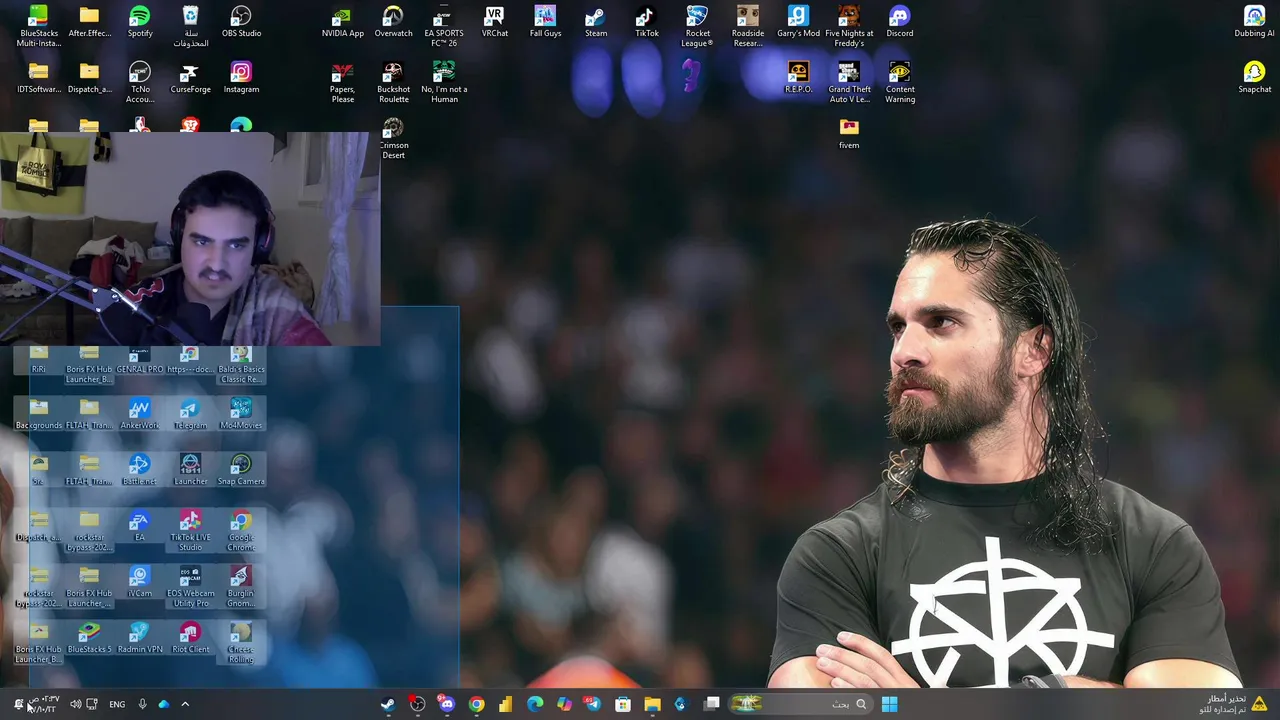The image size is (1280, 720).
Task: Open Microsoft Edge from the taskbar
Action: click(535, 704)
